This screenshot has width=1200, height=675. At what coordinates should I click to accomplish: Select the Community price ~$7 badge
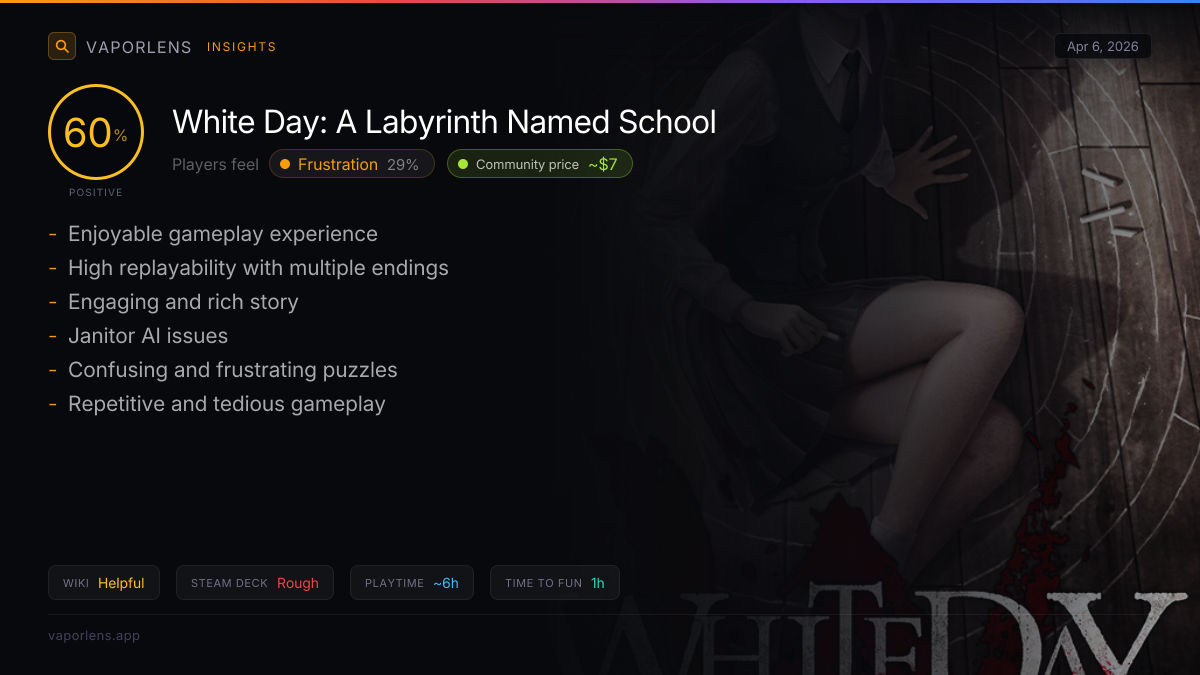click(540, 164)
